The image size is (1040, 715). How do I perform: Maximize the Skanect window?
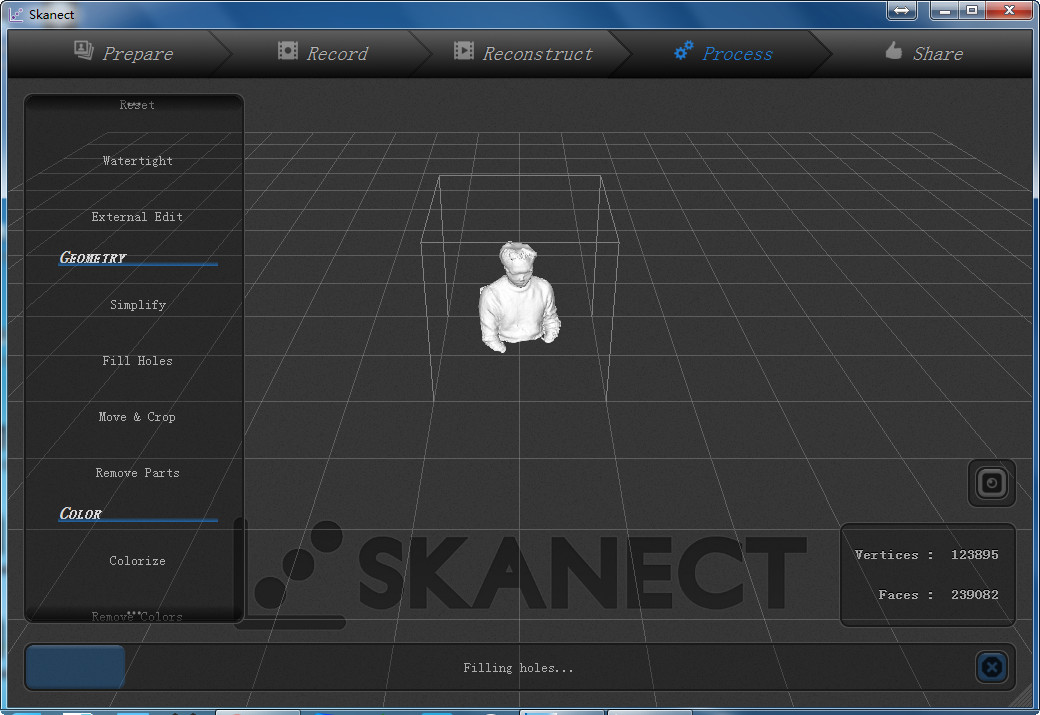[x=972, y=10]
